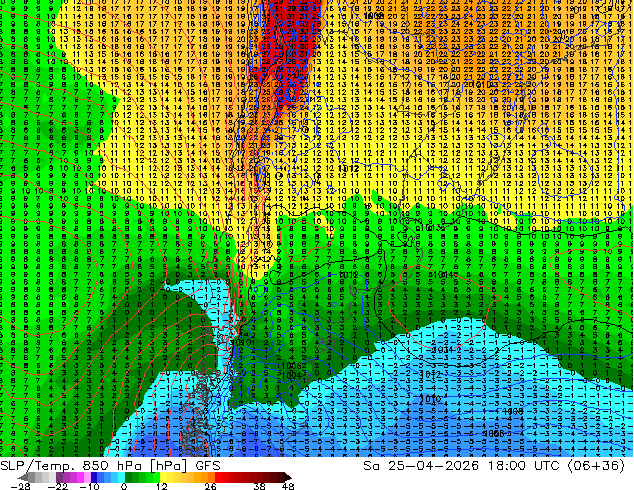Click the "-28" label under the color scale
The height and width of the screenshot is (490, 634).
(20, 486)
